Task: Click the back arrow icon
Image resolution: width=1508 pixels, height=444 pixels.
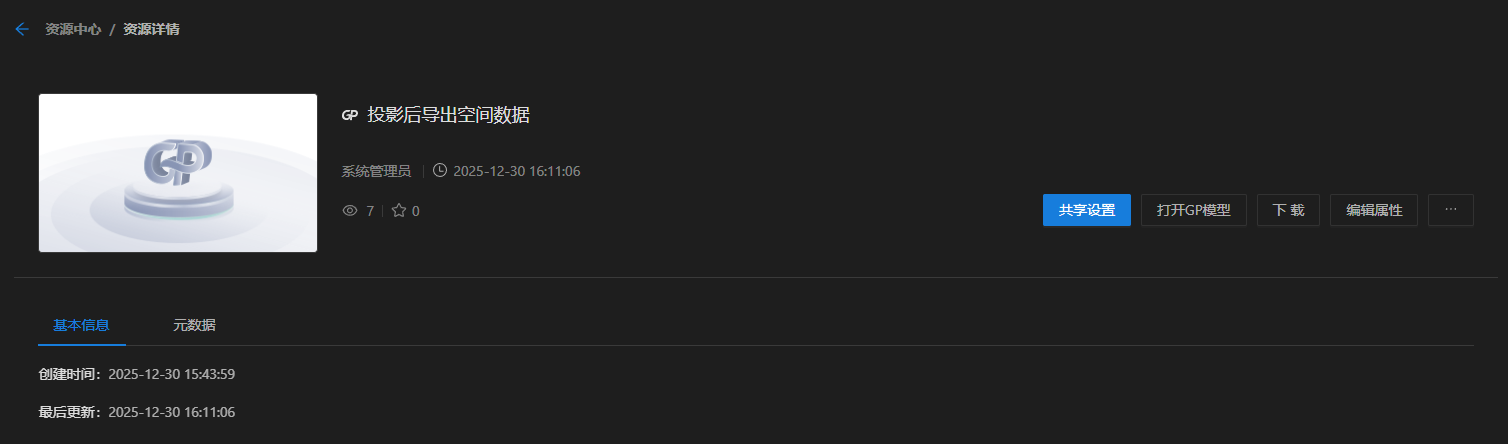Action: 22,30
